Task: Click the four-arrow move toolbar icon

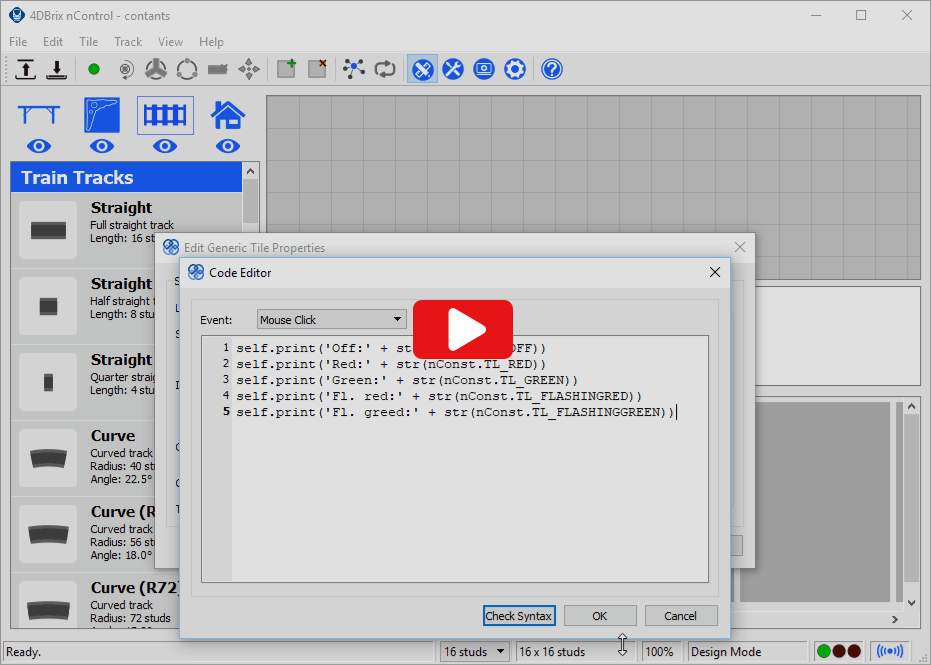Action: point(249,69)
